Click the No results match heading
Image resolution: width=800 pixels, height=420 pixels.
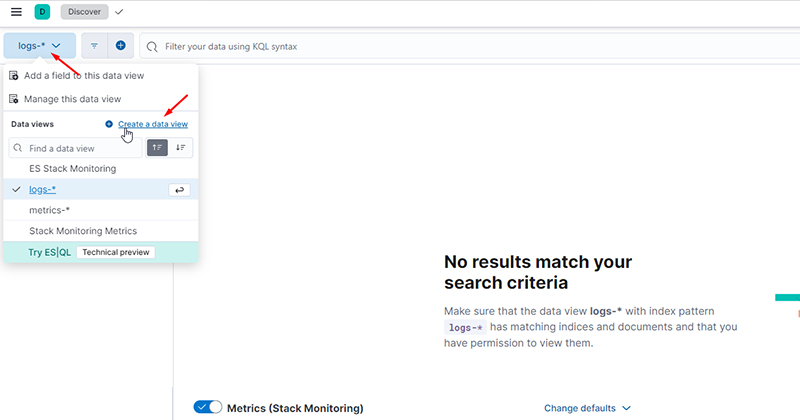click(538, 272)
